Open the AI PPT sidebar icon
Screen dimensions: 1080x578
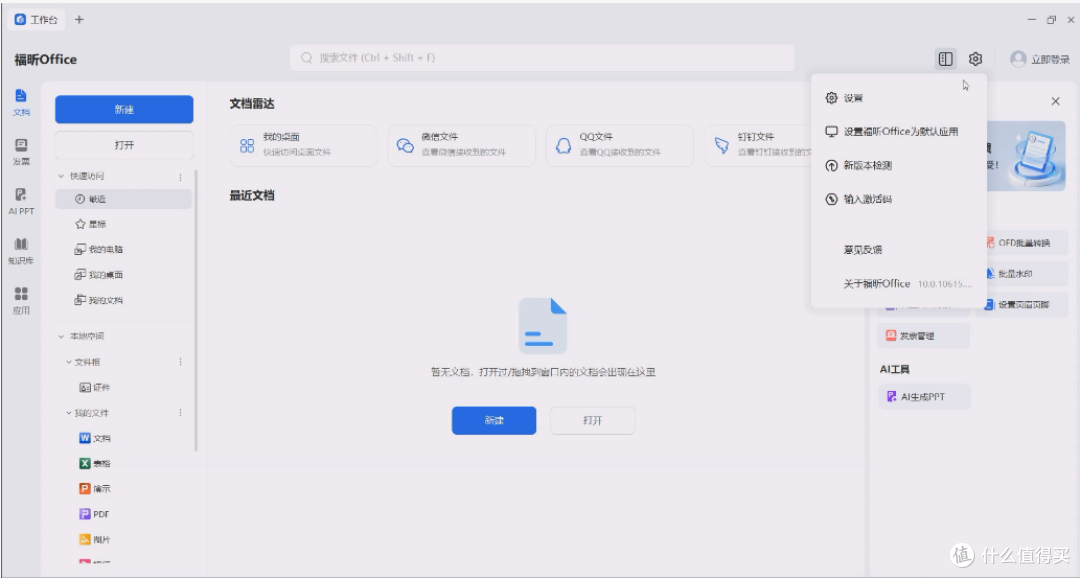21,201
